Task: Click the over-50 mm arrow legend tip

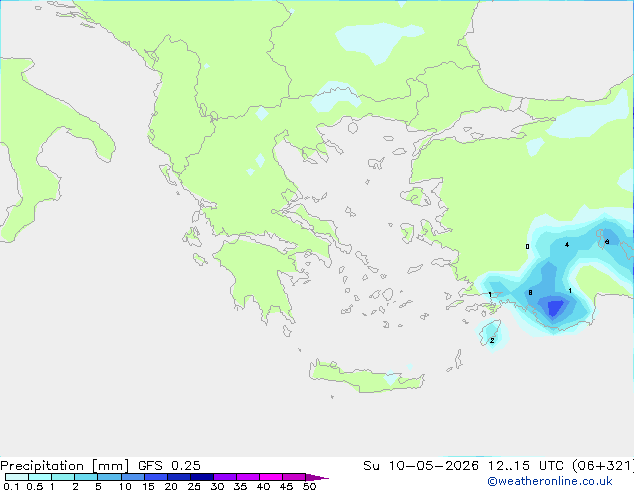Action: pyautogui.click(x=317, y=477)
